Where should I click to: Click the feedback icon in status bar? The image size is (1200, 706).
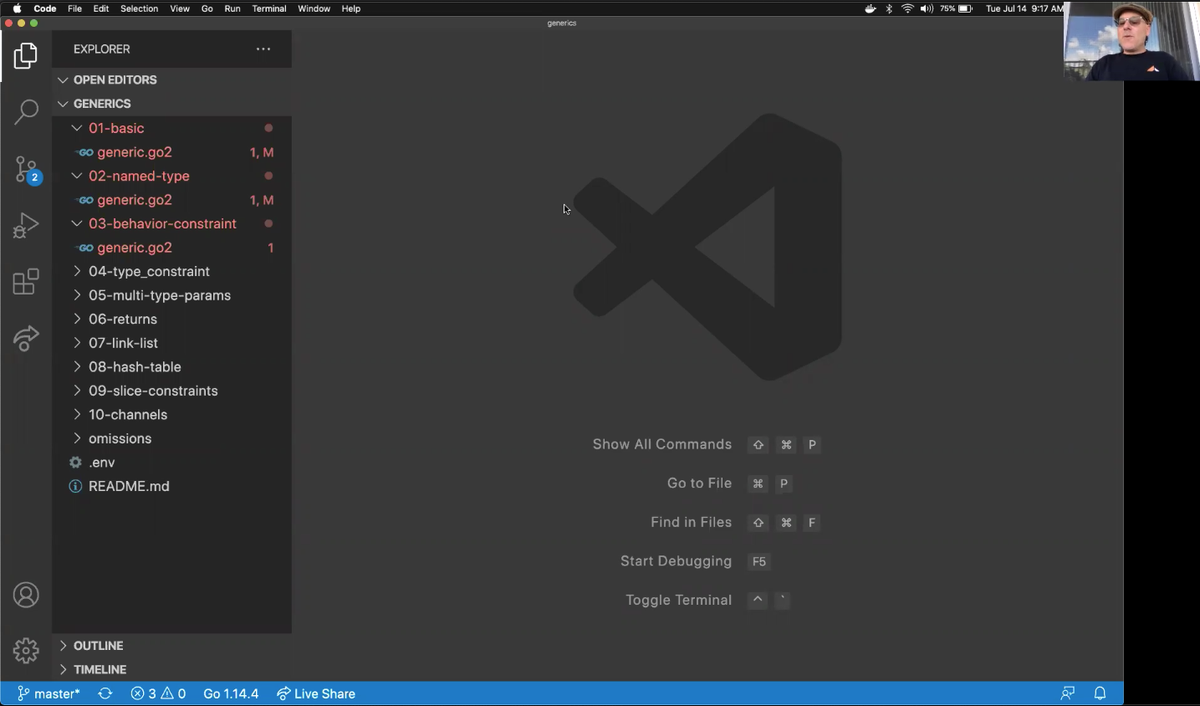(x=1068, y=693)
